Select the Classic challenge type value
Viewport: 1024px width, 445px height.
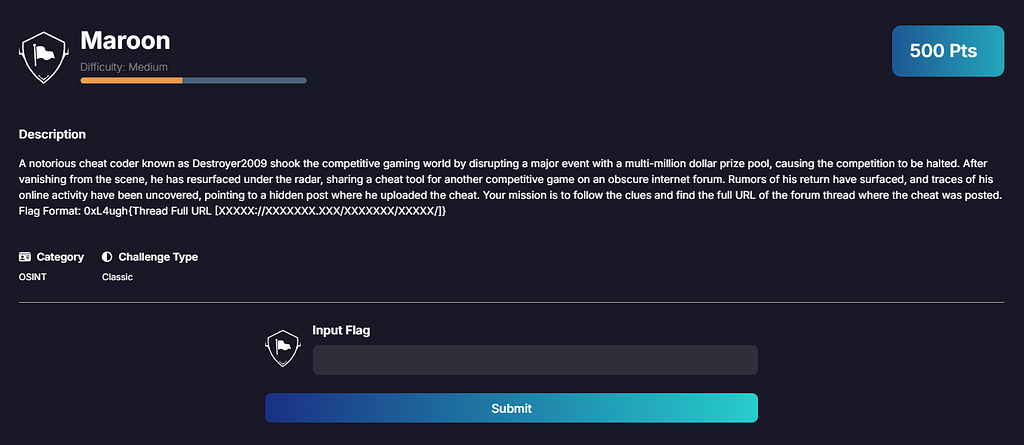point(118,277)
